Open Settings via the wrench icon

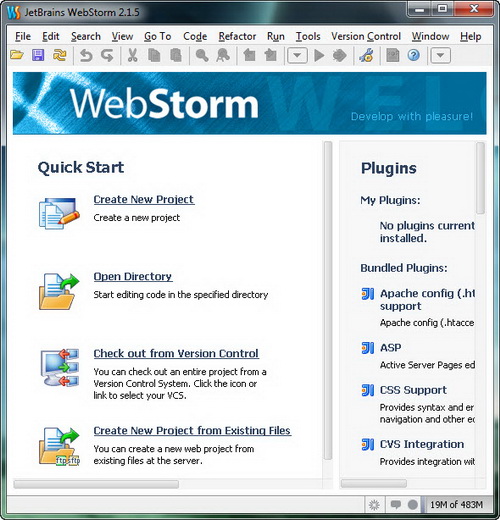pyautogui.click(x=366, y=55)
